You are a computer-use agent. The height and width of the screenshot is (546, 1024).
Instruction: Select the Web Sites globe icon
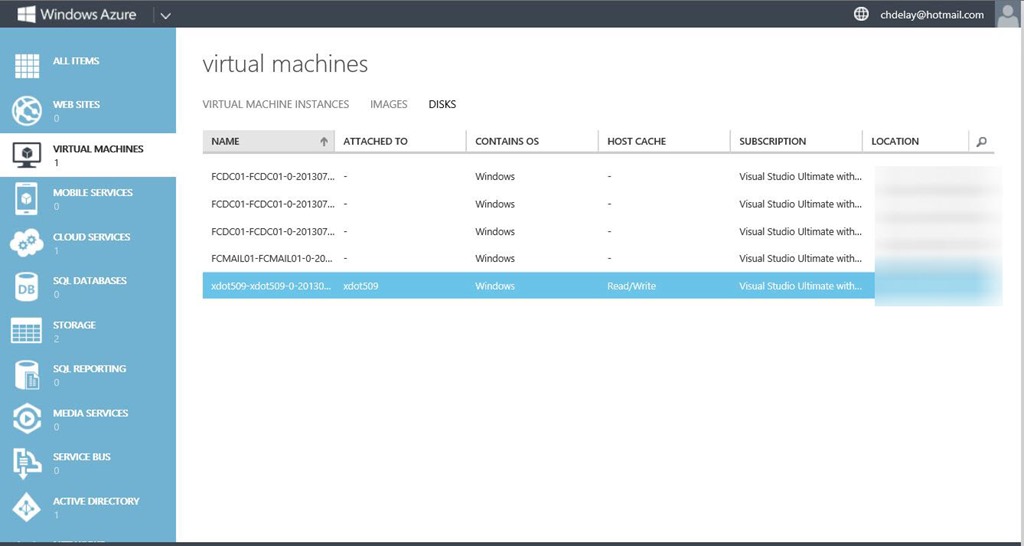[27, 110]
